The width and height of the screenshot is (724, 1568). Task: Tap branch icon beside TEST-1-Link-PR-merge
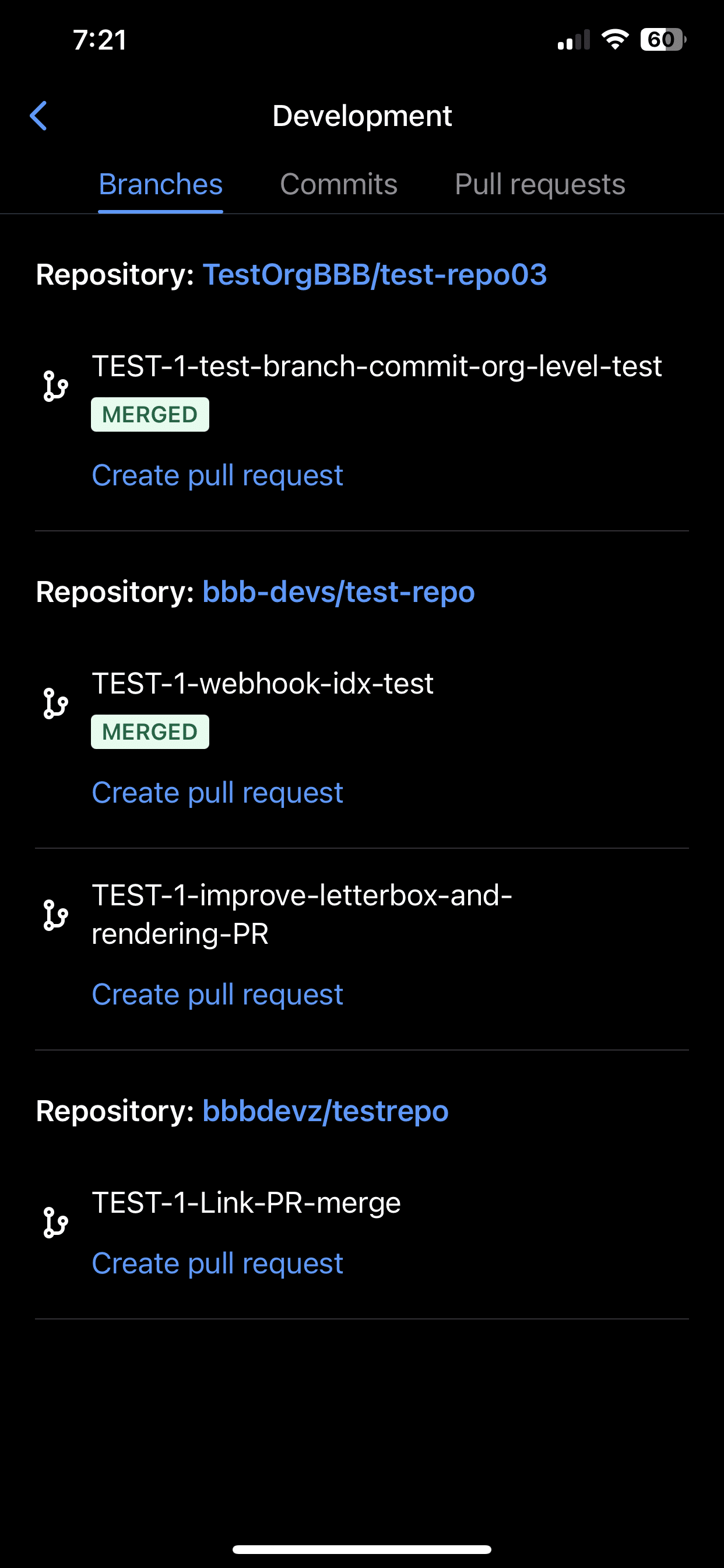55,1223
